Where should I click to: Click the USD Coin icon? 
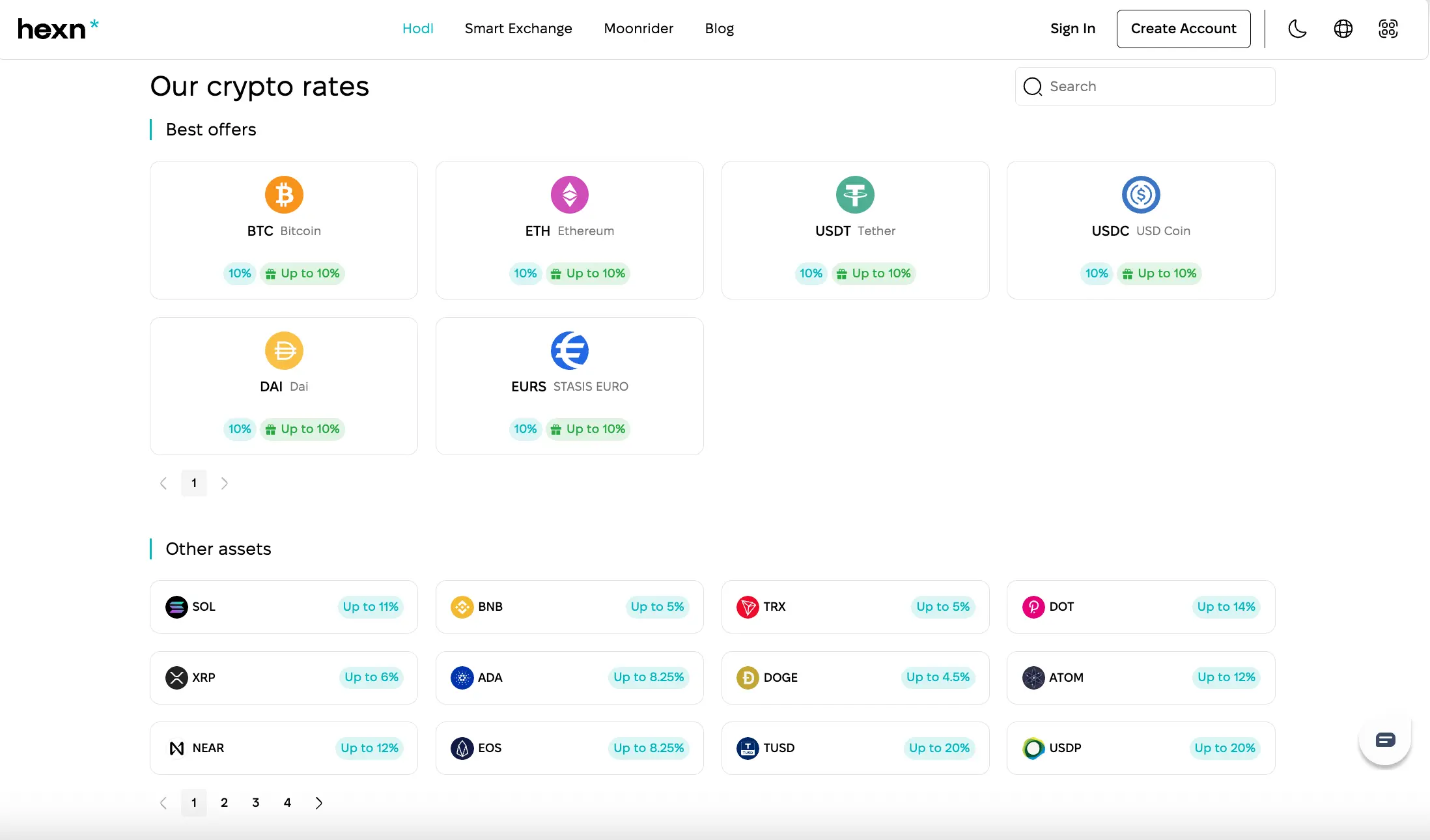1141,195
